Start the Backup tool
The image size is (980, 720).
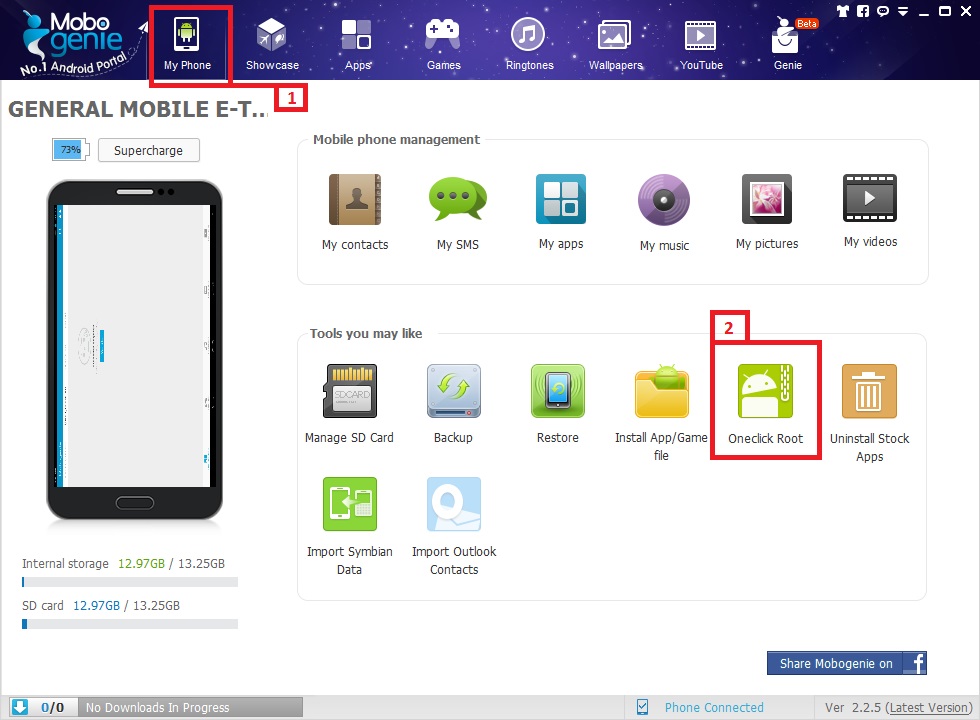tap(453, 392)
